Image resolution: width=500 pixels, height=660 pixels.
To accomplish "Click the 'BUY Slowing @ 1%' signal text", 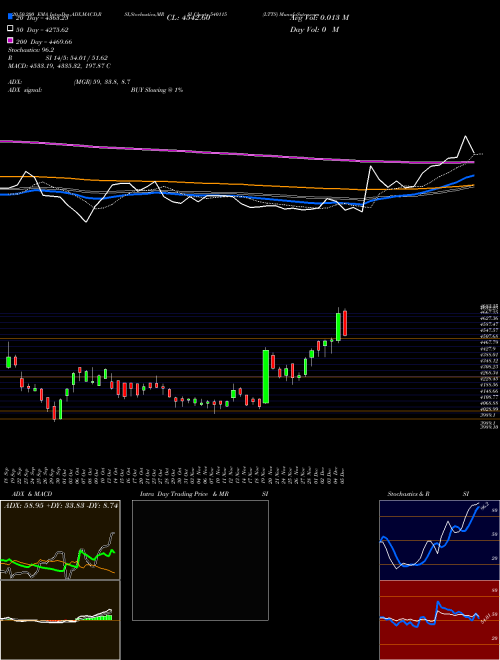I will (x=157, y=90).
